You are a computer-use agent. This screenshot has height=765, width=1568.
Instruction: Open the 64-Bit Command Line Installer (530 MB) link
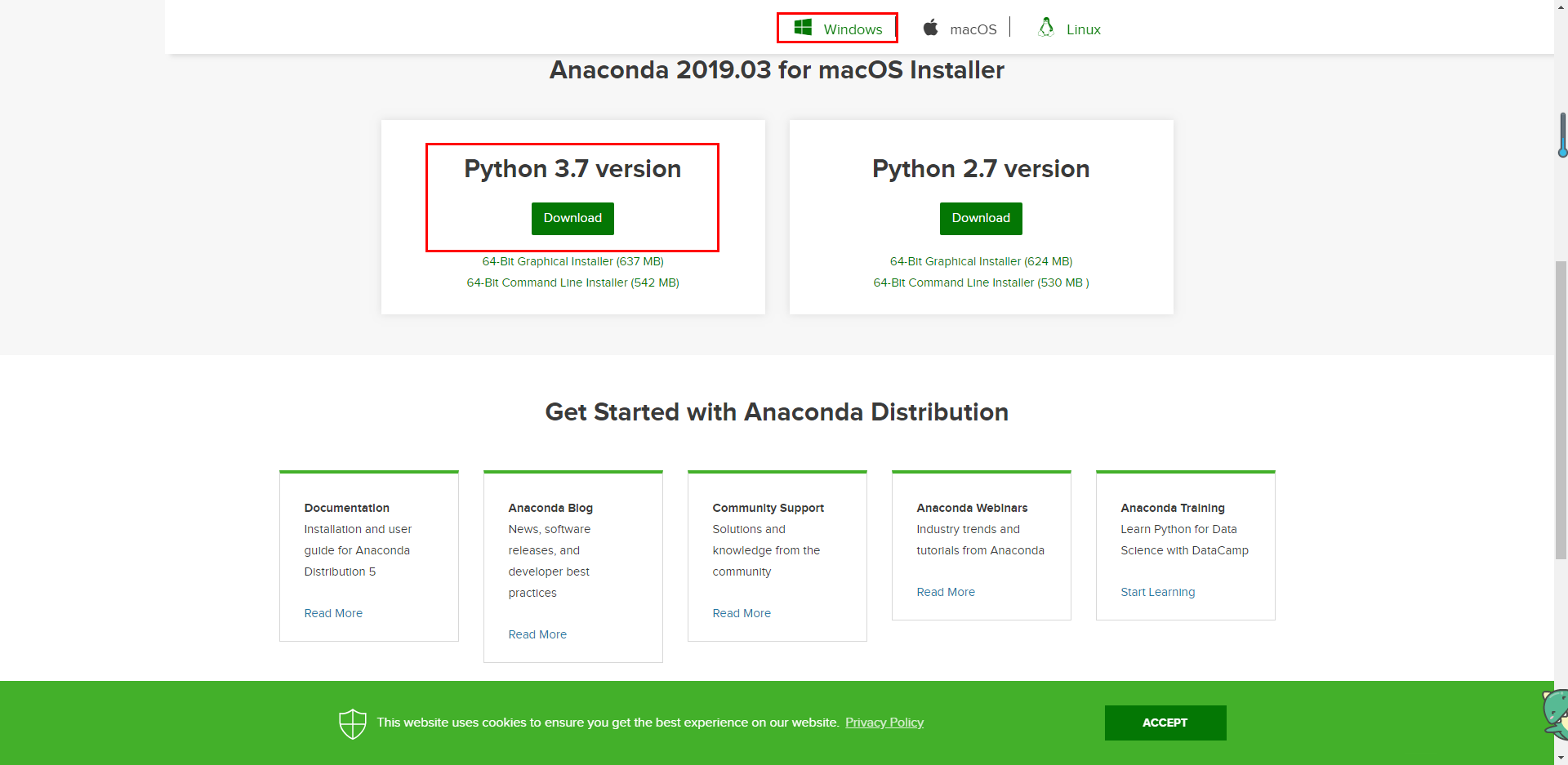coord(980,282)
